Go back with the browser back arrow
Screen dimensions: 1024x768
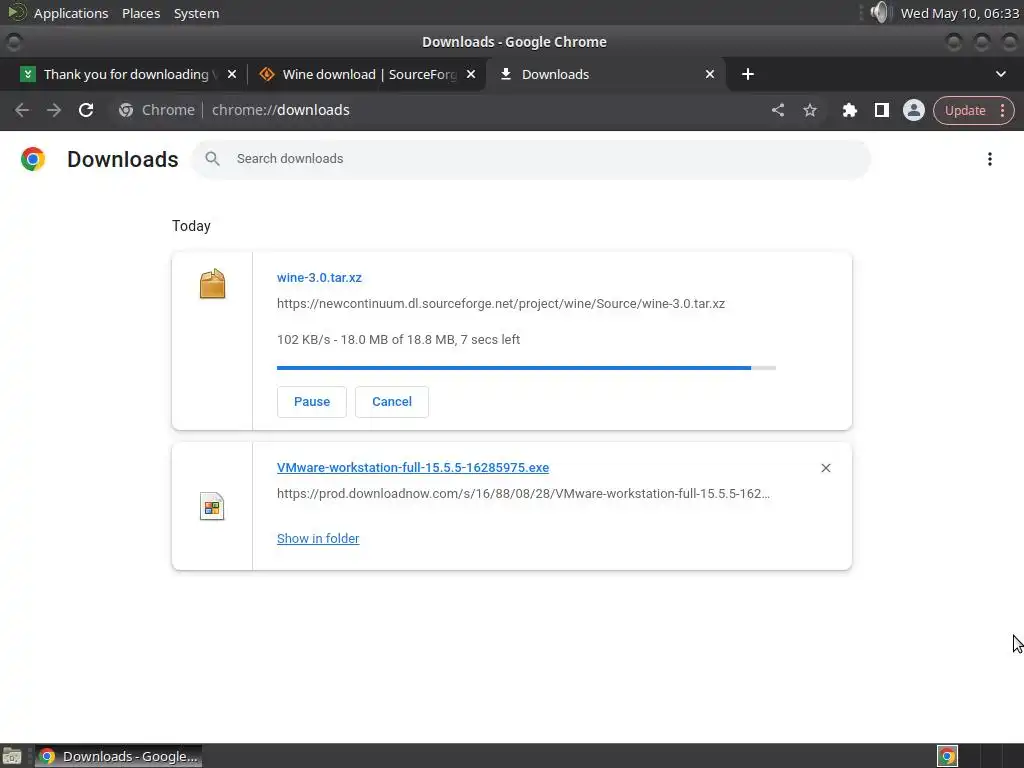coord(22,110)
